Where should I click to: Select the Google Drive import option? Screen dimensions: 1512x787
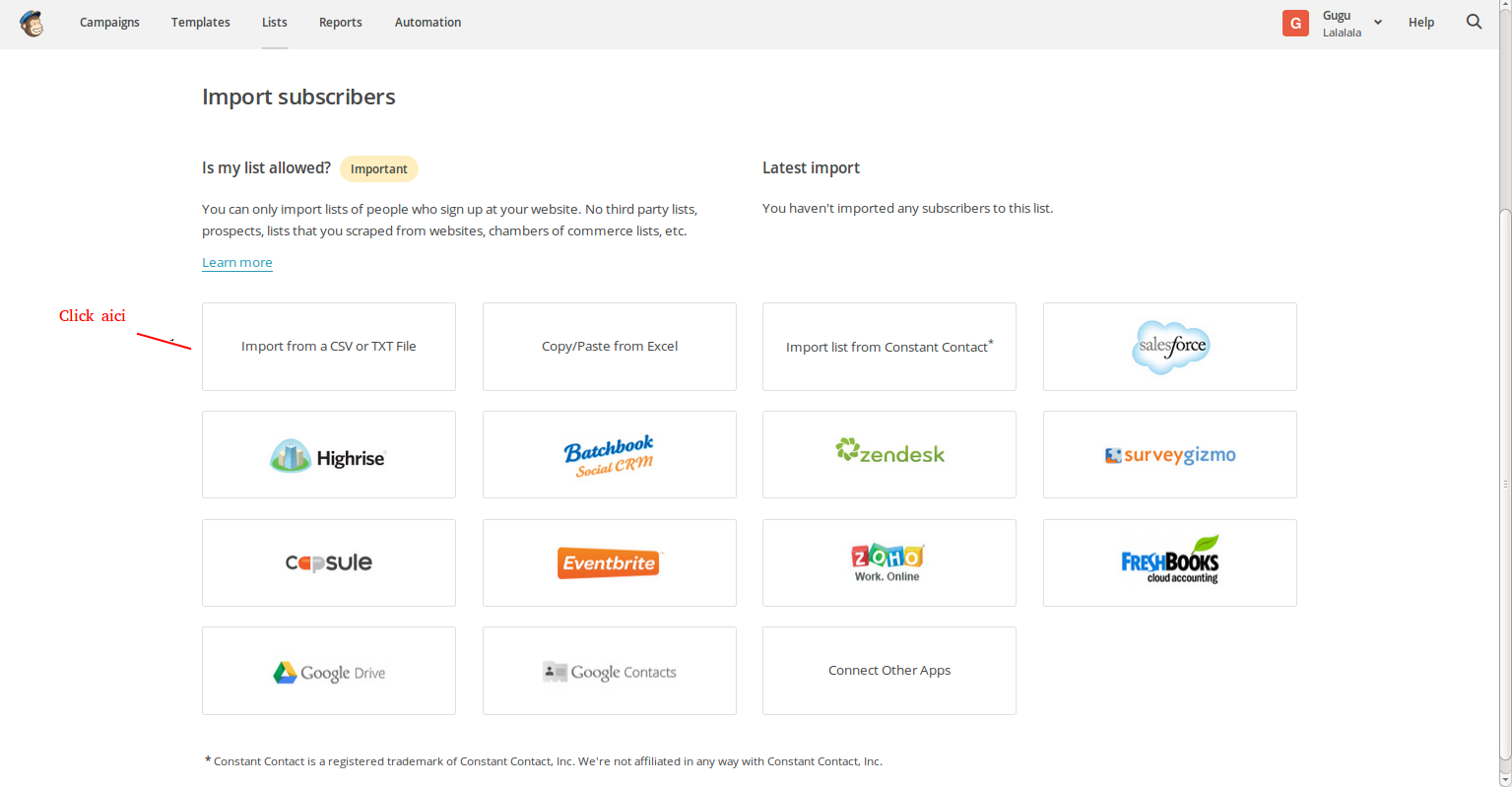(329, 671)
